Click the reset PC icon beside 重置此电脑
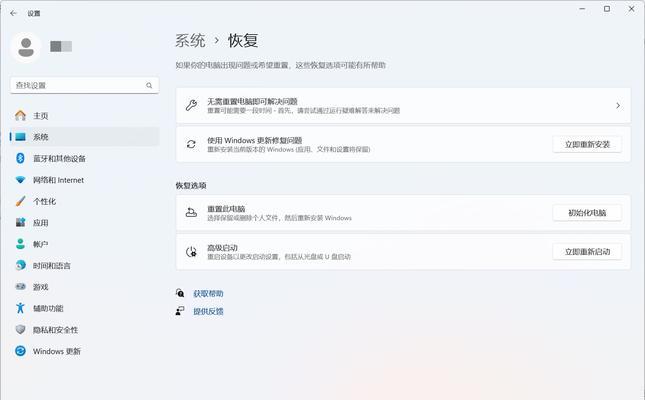 [191, 213]
